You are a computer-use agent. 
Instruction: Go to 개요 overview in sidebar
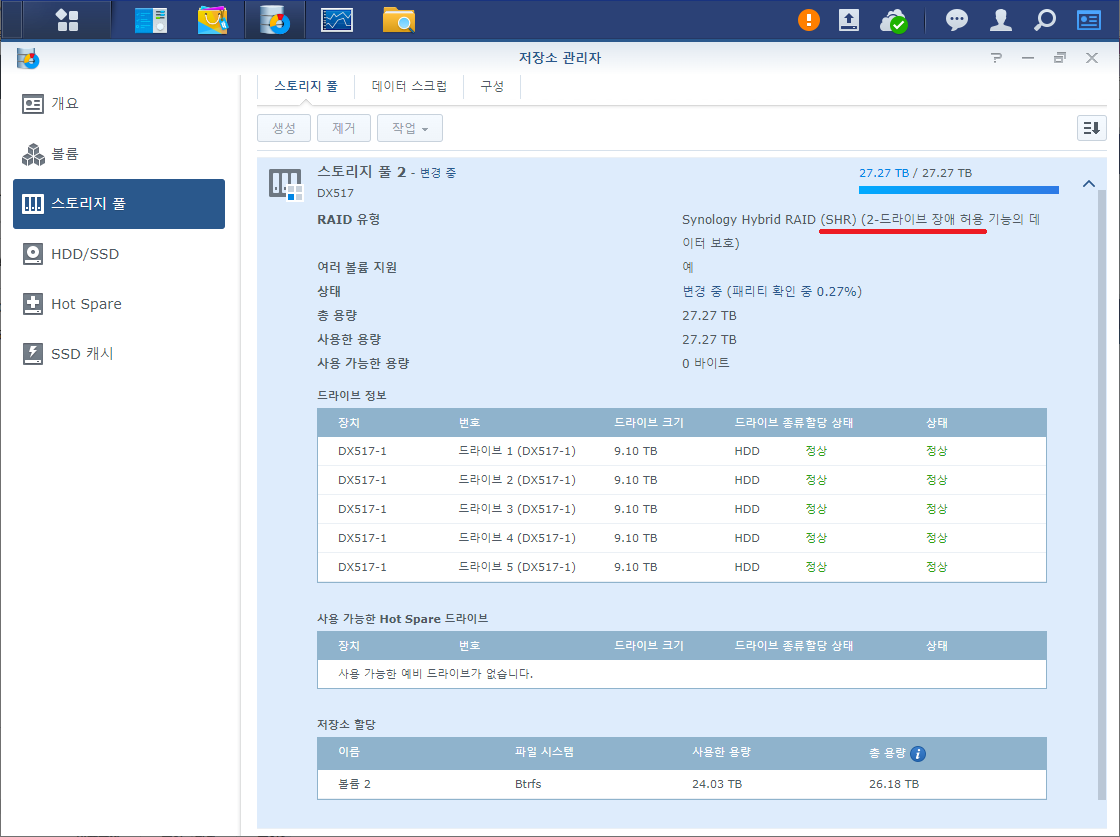pyautogui.click(x=119, y=104)
